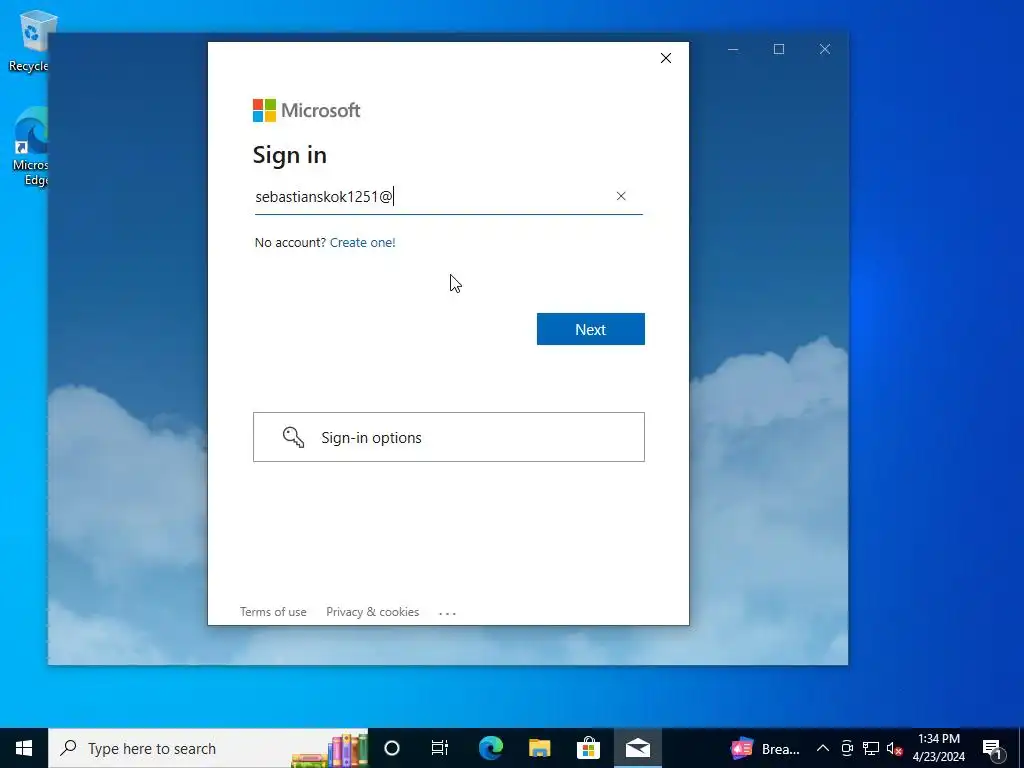This screenshot has height=768, width=1024.
Task: Click the Next button
Action: pos(590,329)
